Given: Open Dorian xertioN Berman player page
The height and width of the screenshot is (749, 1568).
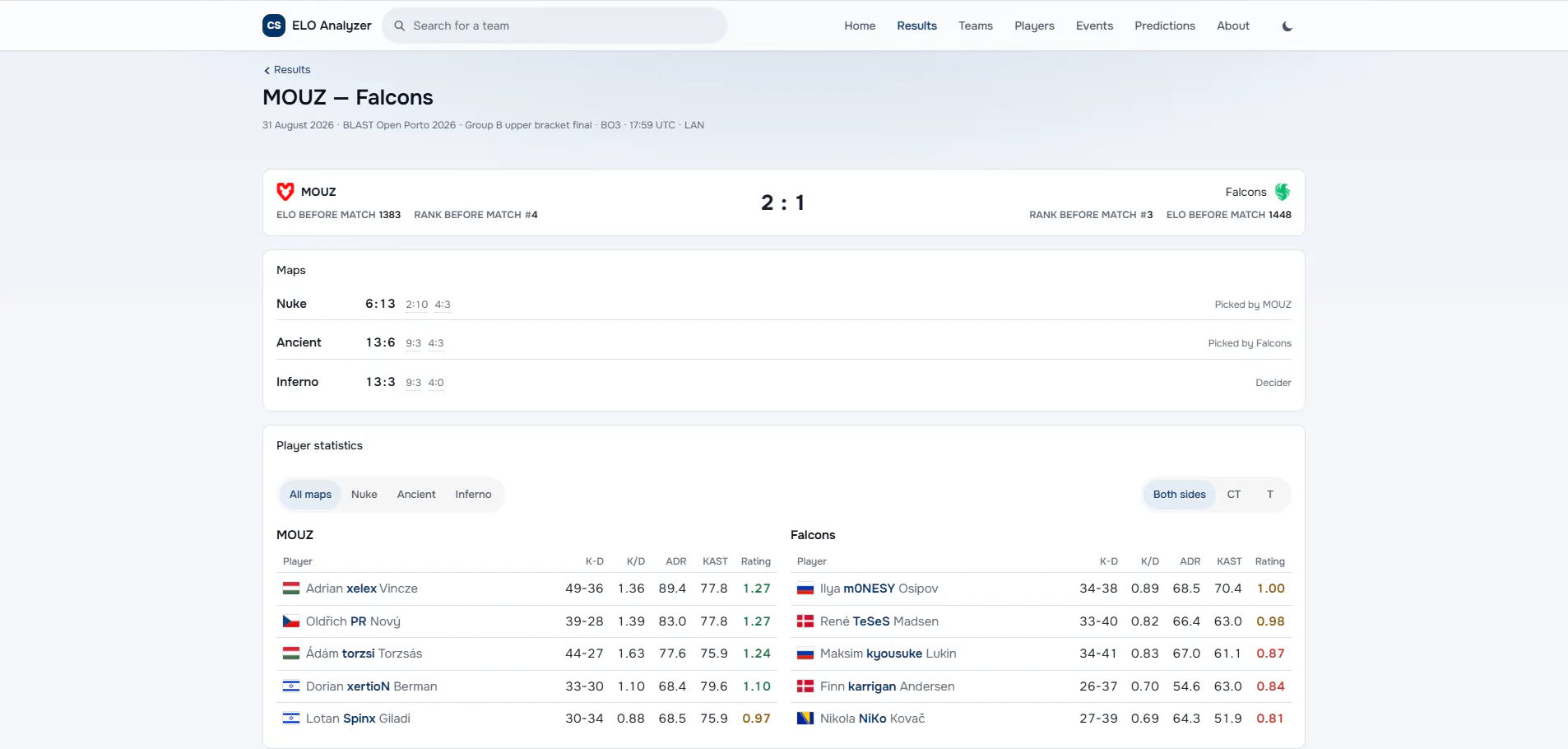Looking at the screenshot, I should (x=372, y=686).
